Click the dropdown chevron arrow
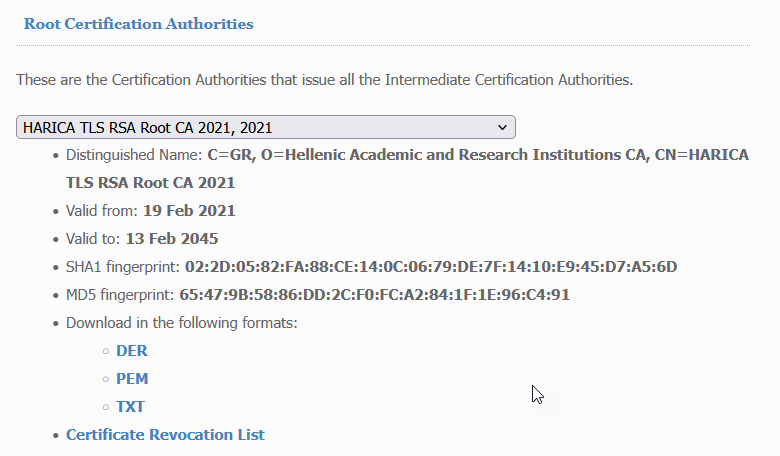 502,127
